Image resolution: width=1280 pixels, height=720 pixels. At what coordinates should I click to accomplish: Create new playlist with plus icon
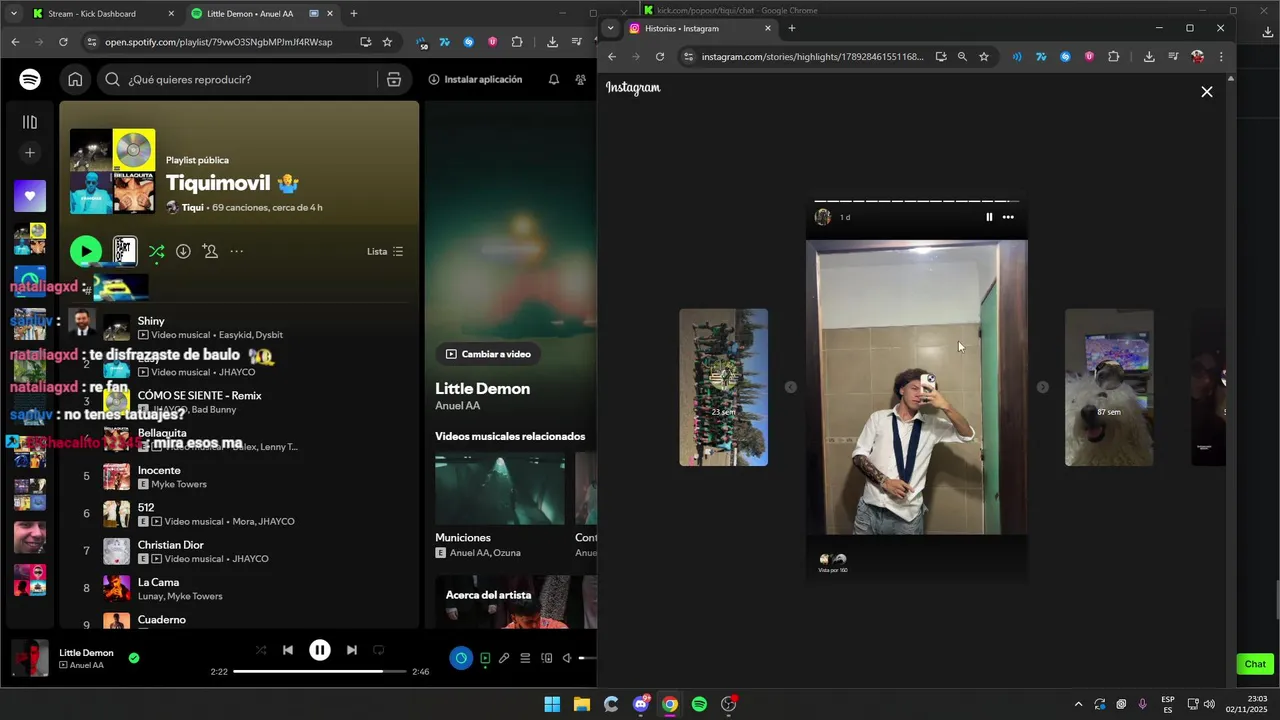(30, 153)
